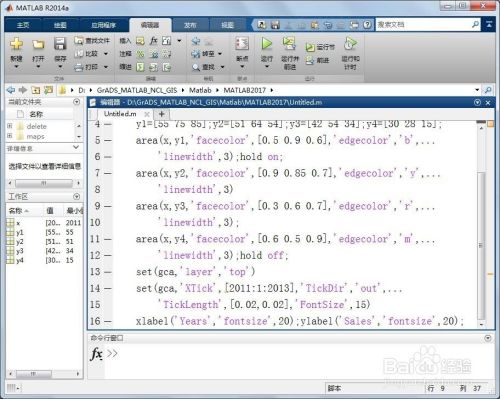This screenshot has height=399, width=500.
Task: Click the quick access save icon
Action: pyautogui.click(x=275, y=25)
